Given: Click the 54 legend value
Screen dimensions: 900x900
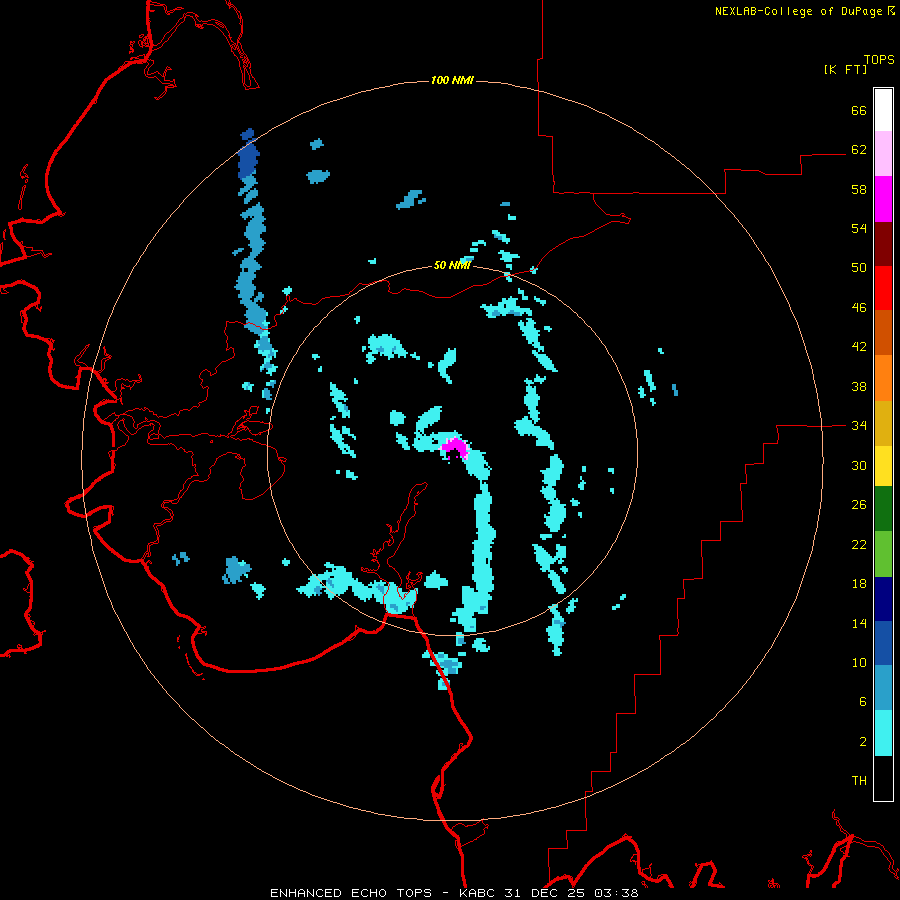Looking at the screenshot, I should pos(859,228).
